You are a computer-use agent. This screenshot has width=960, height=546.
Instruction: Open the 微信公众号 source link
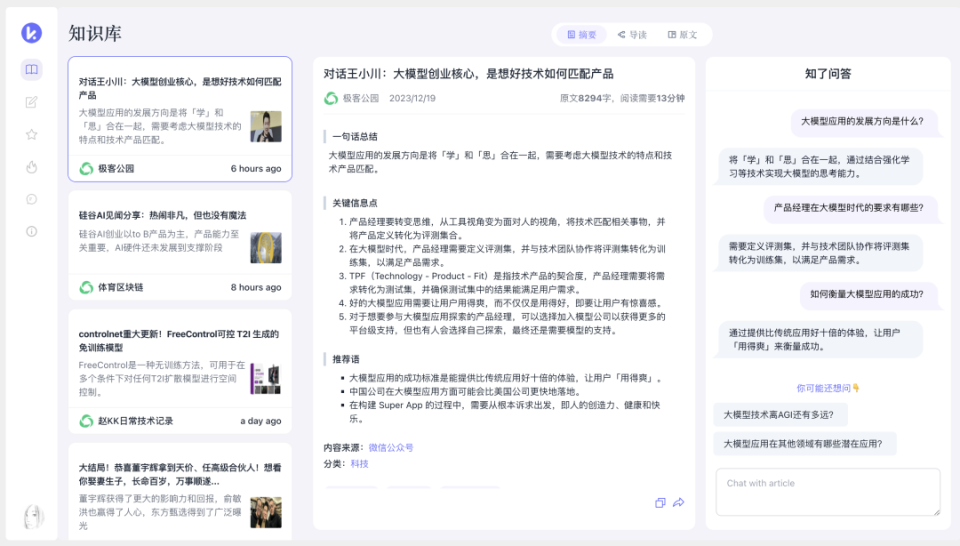[x=390, y=447]
